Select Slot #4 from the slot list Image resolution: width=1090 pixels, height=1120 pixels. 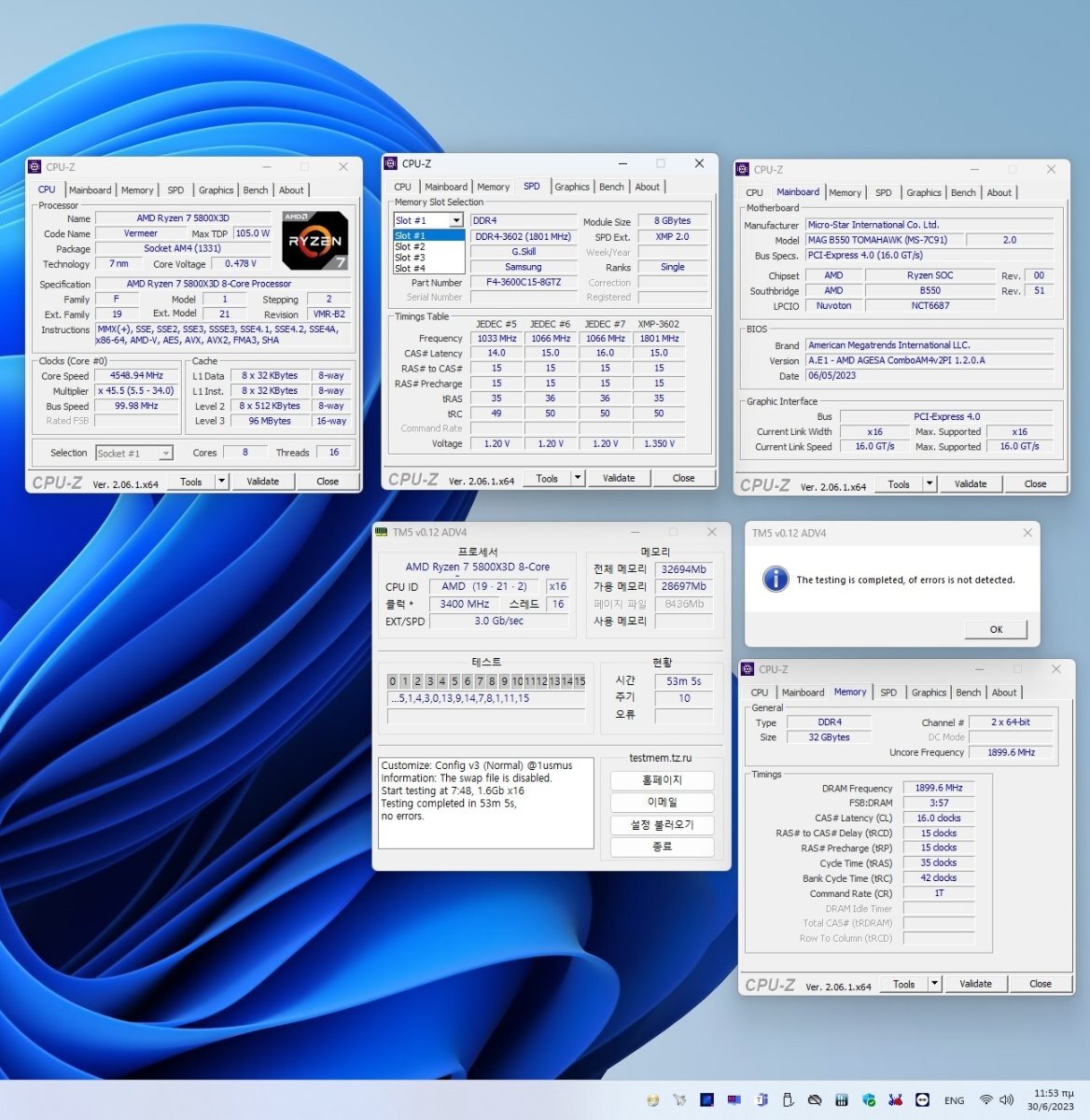(x=429, y=269)
